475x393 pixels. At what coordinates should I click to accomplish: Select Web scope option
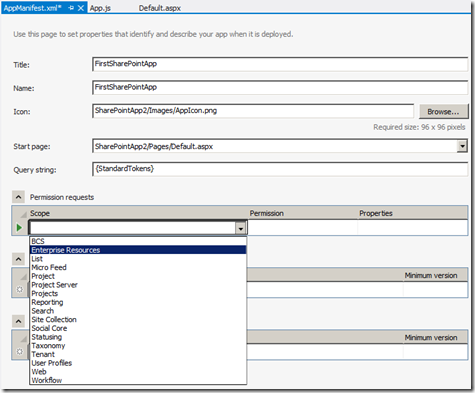(138, 371)
